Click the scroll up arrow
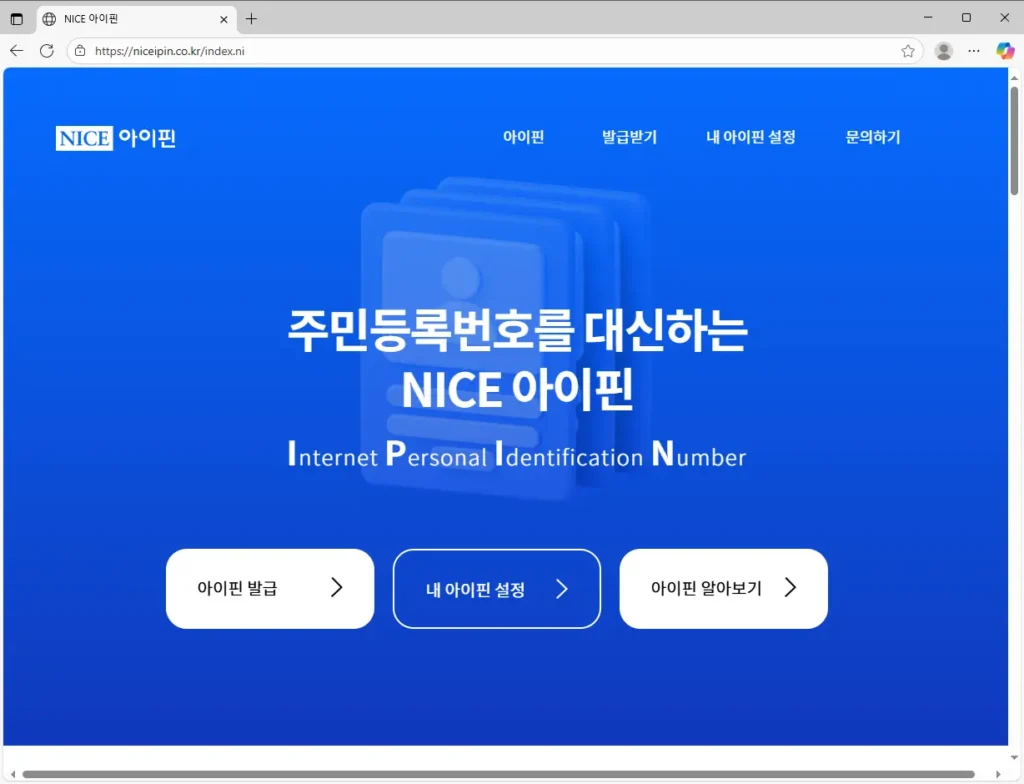 click(1014, 78)
